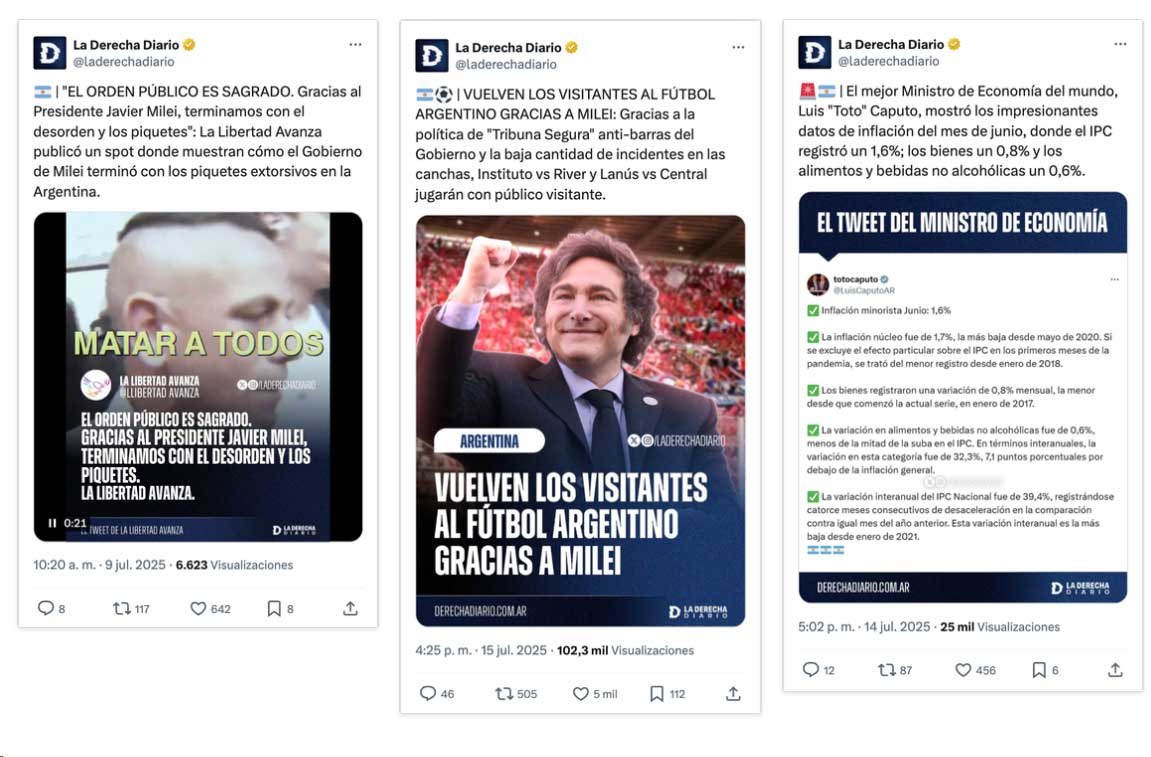
Task: Open the Ministro de Economía tweet image
Action: tap(962, 397)
